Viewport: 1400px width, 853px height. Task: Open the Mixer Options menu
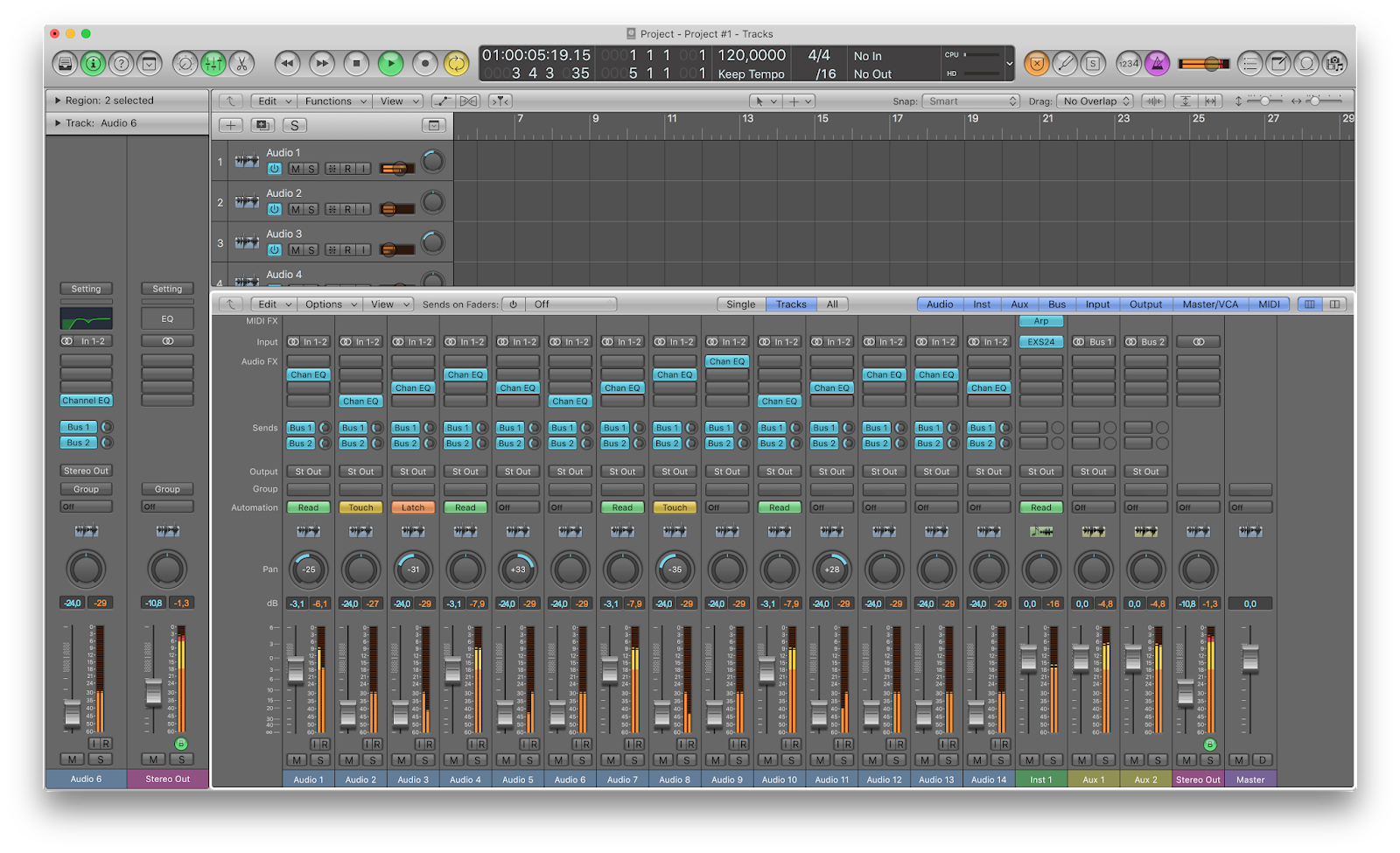coord(330,304)
